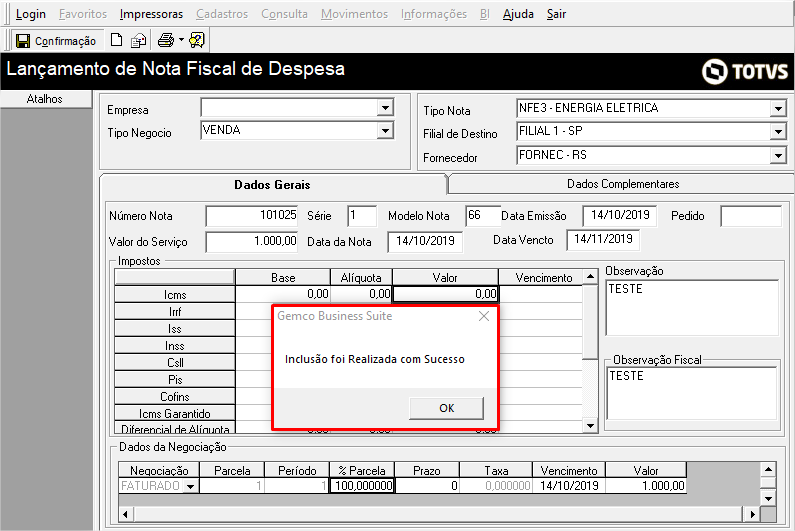
Task: Click negotiation grid scroll left arrow
Action: 126,514
